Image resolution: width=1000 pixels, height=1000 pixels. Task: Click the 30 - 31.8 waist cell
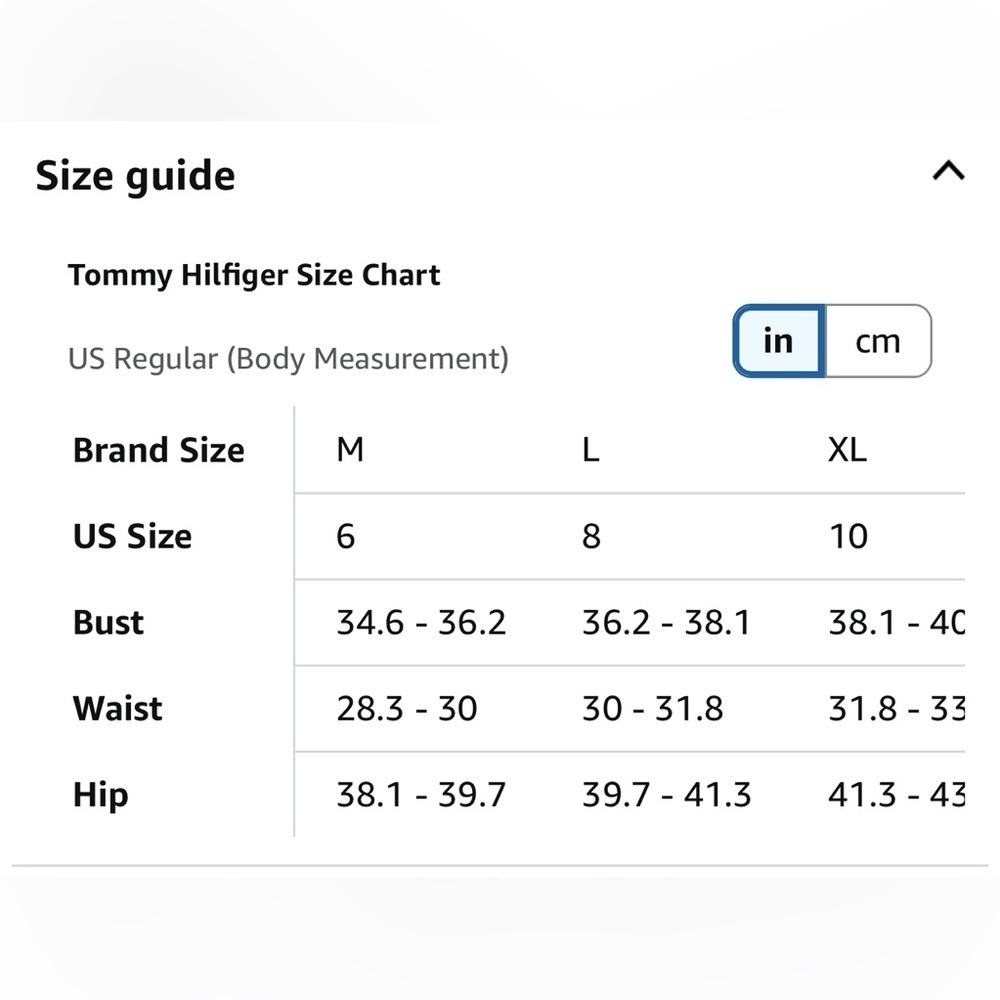652,708
